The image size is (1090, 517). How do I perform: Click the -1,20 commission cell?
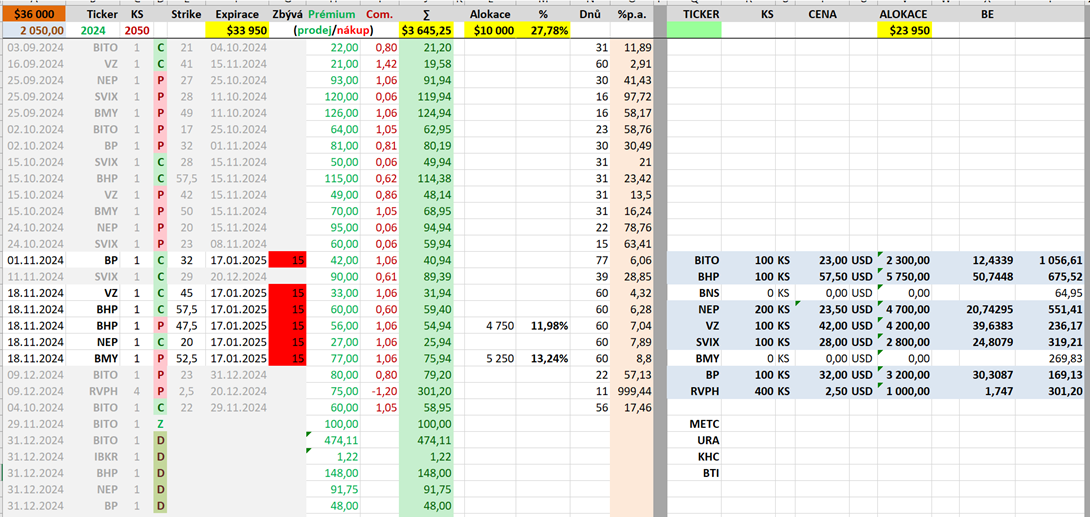coord(384,391)
